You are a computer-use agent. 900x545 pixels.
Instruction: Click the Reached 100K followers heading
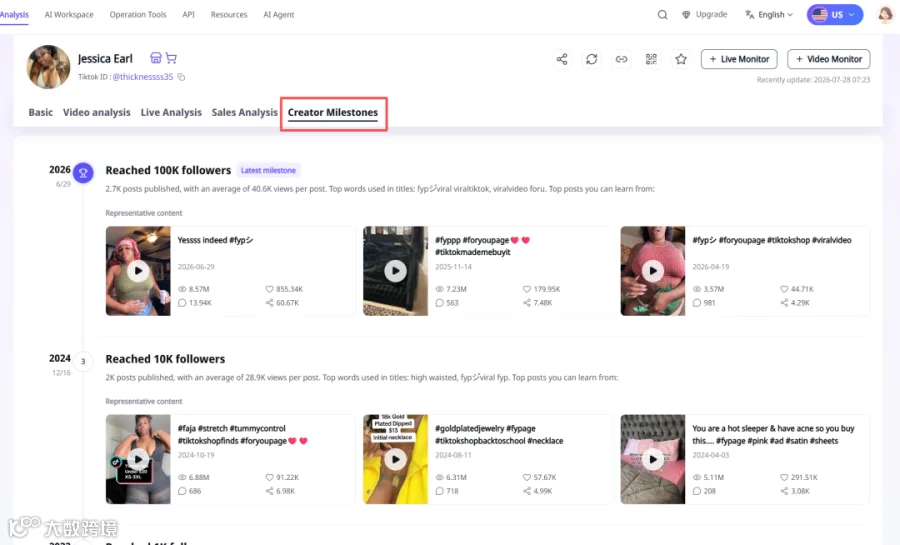168,170
